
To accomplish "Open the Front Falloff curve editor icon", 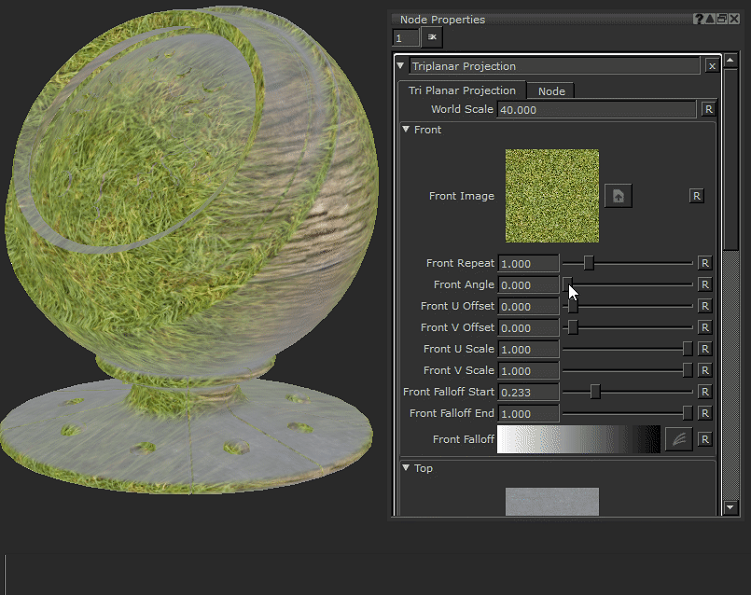I will tap(678, 439).
